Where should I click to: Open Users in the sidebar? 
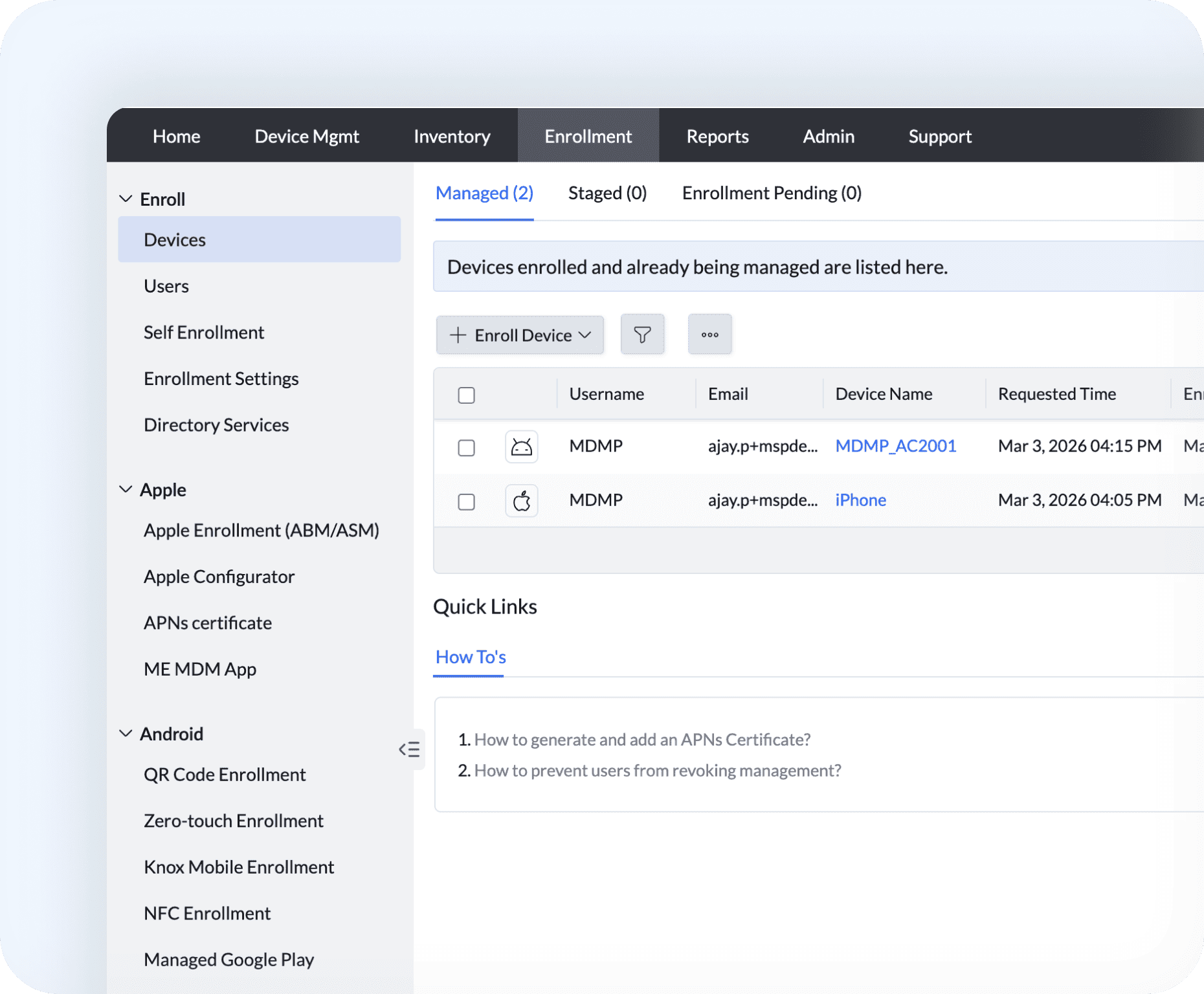(x=166, y=286)
